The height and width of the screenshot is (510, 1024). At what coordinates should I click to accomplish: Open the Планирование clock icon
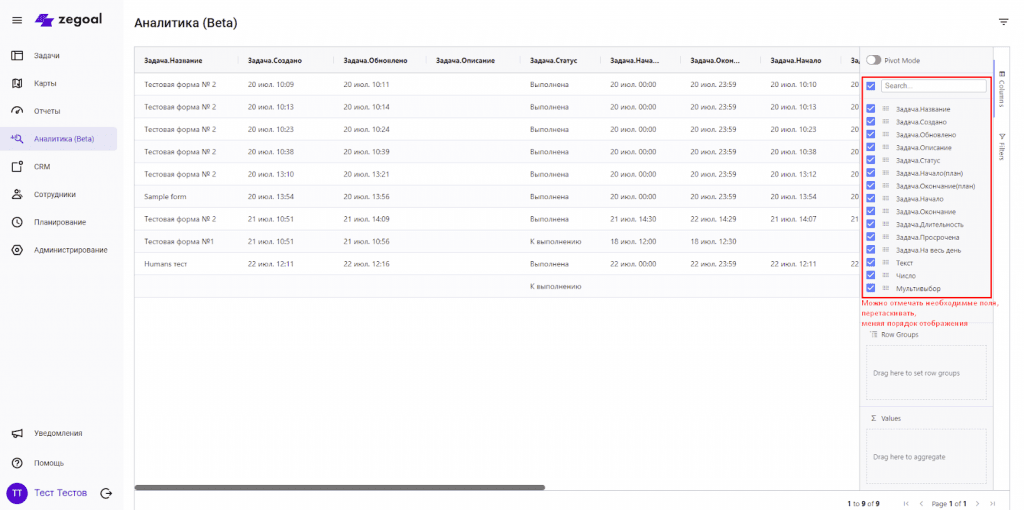17,222
